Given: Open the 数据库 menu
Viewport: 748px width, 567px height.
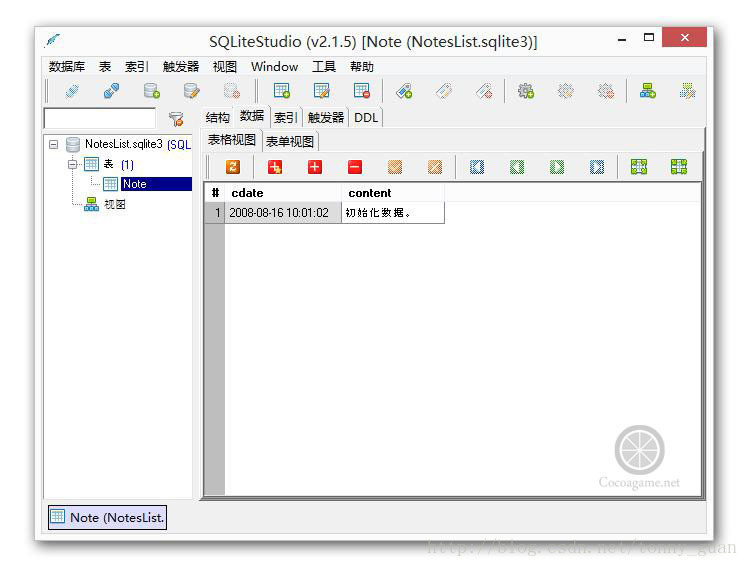Looking at the screenshot, I should coord(67,67).
